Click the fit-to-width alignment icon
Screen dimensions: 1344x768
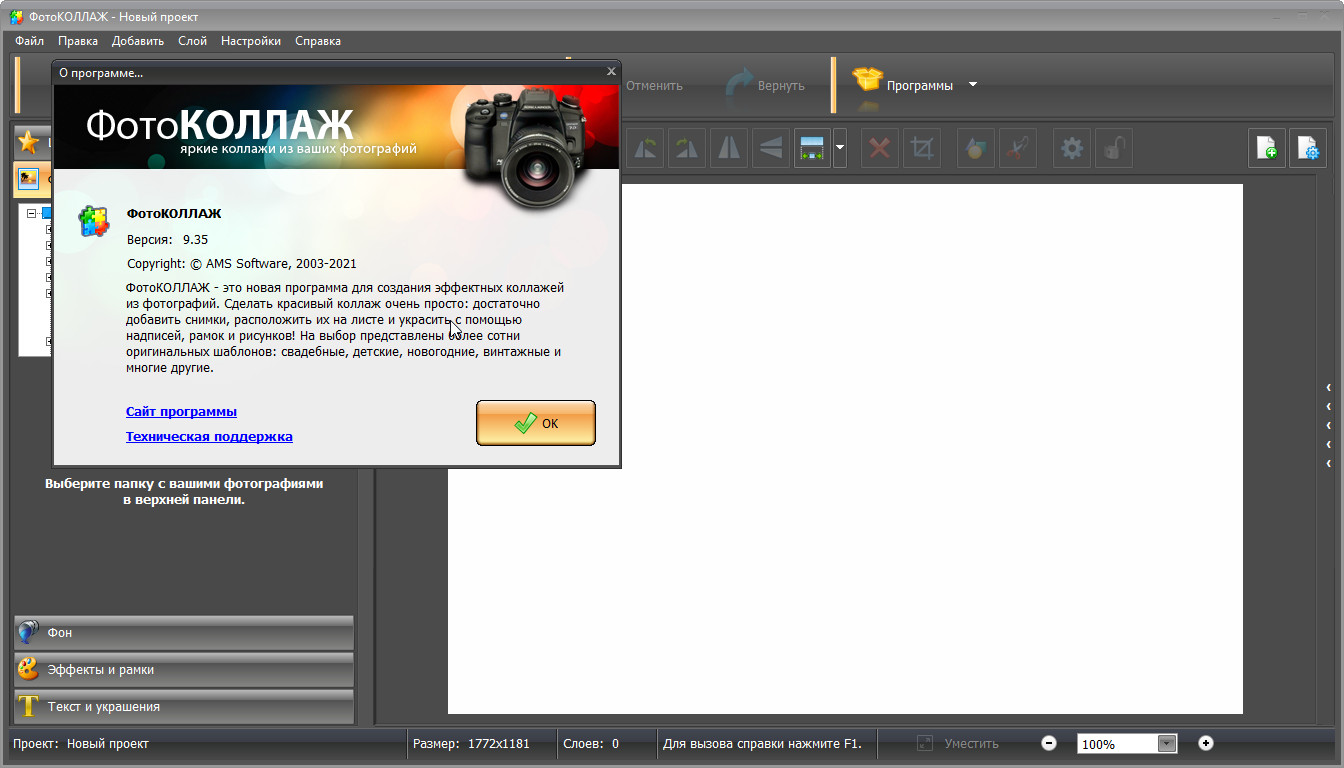pyautogui.click(x=812, y=149)
